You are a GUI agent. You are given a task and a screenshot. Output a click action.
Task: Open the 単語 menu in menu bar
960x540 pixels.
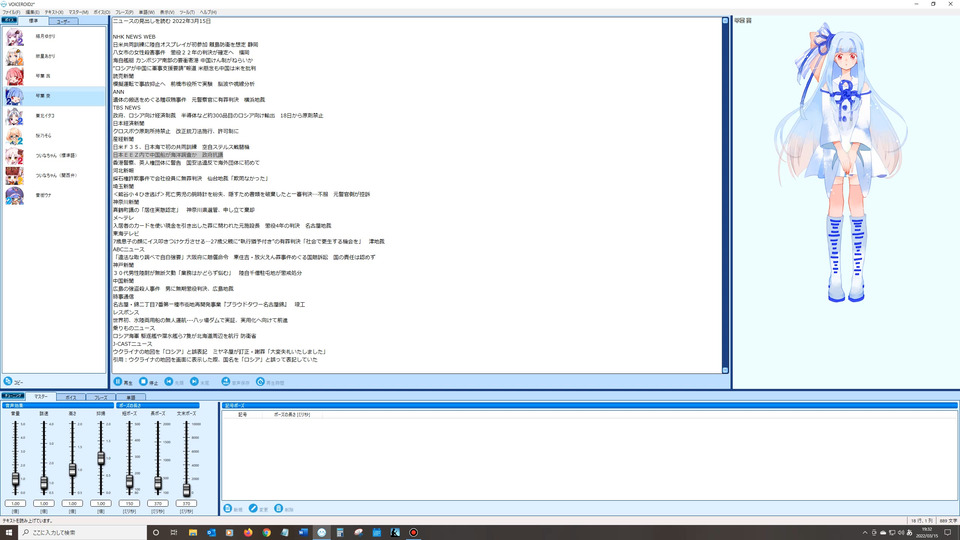[146, 12]
